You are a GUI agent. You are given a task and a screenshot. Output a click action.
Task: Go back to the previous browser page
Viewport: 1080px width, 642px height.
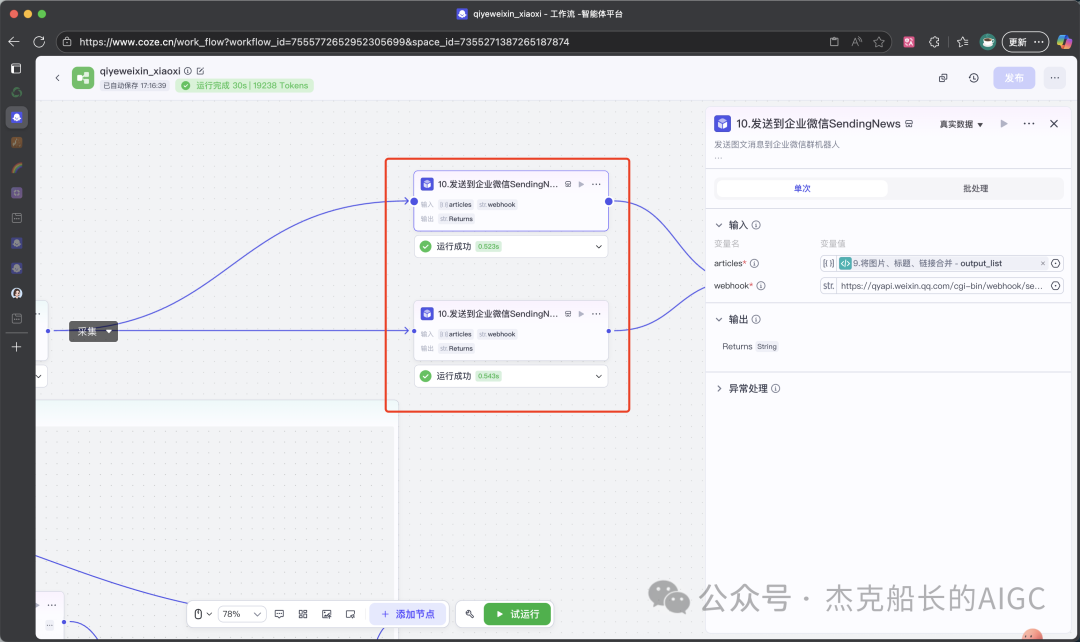coord(14,42)
